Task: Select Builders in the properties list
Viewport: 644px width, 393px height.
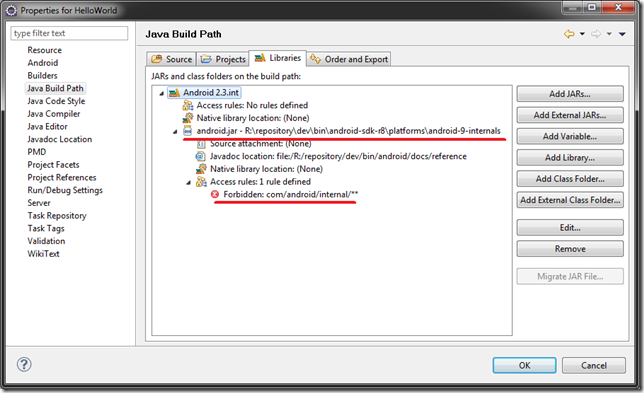Action: coord(42,76)
